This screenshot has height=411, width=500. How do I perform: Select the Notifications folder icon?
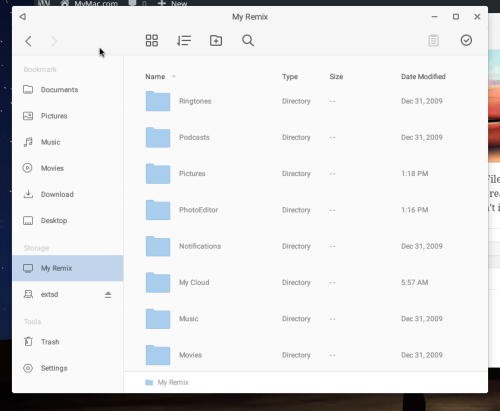(158, 246)
